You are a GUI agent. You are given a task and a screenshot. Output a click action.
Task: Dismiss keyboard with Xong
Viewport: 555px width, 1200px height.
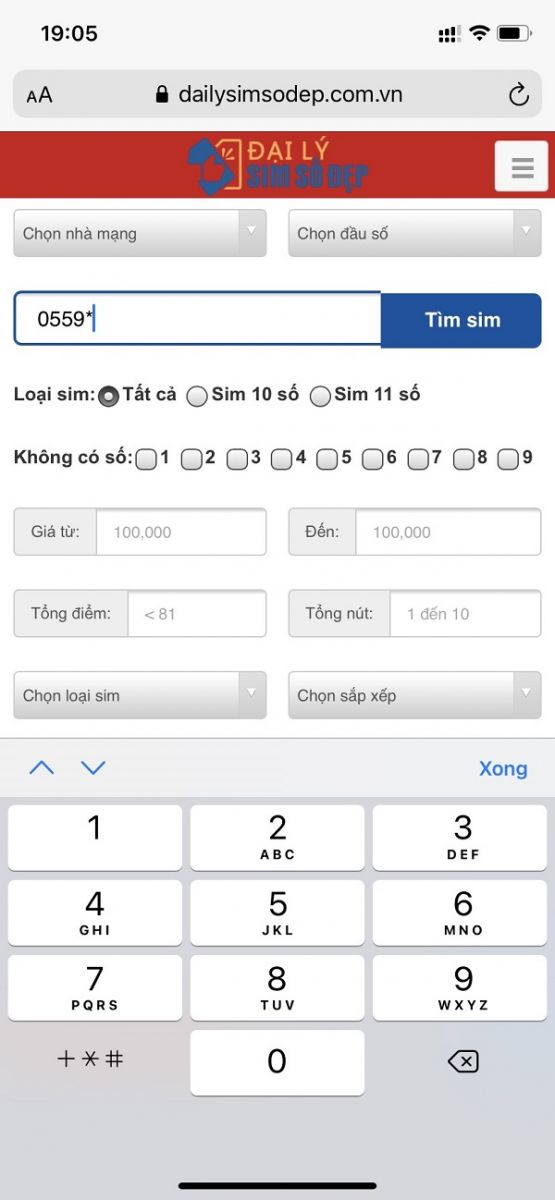(x=503, y=768)
